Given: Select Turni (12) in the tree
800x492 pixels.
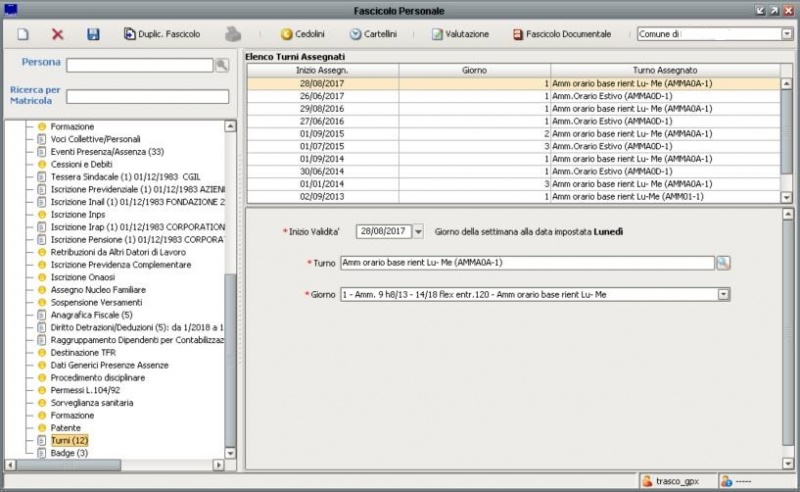Looking at the screenshot, I should [x=69, y=440].
